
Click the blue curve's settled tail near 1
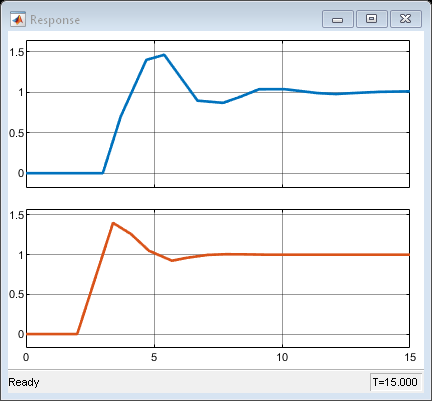[367, 92]
